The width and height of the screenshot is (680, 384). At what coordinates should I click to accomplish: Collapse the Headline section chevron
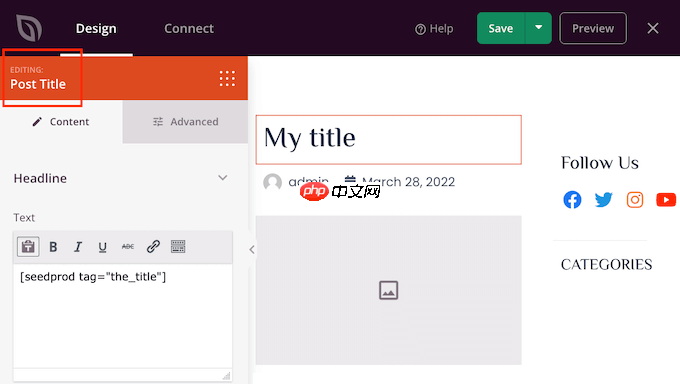[x=222, y=178]
